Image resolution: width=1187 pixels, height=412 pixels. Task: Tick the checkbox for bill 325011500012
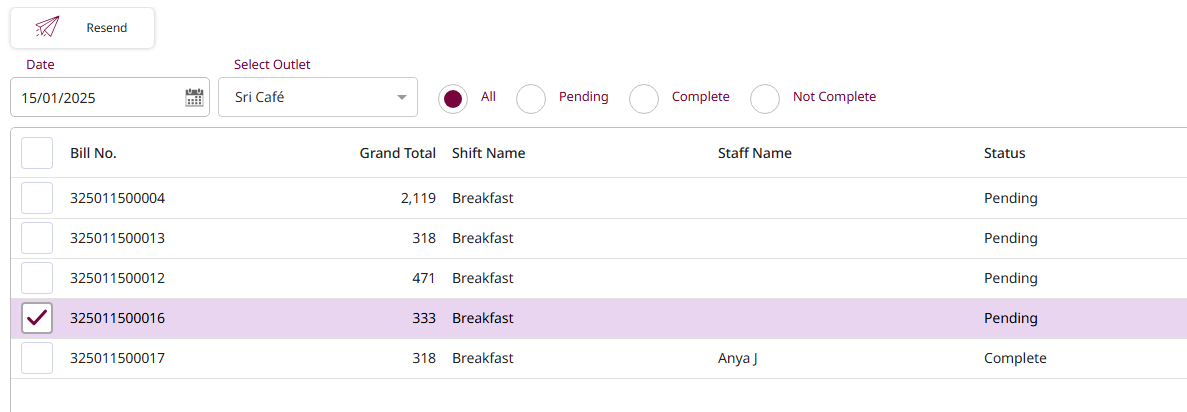click(x=37, y=278)
